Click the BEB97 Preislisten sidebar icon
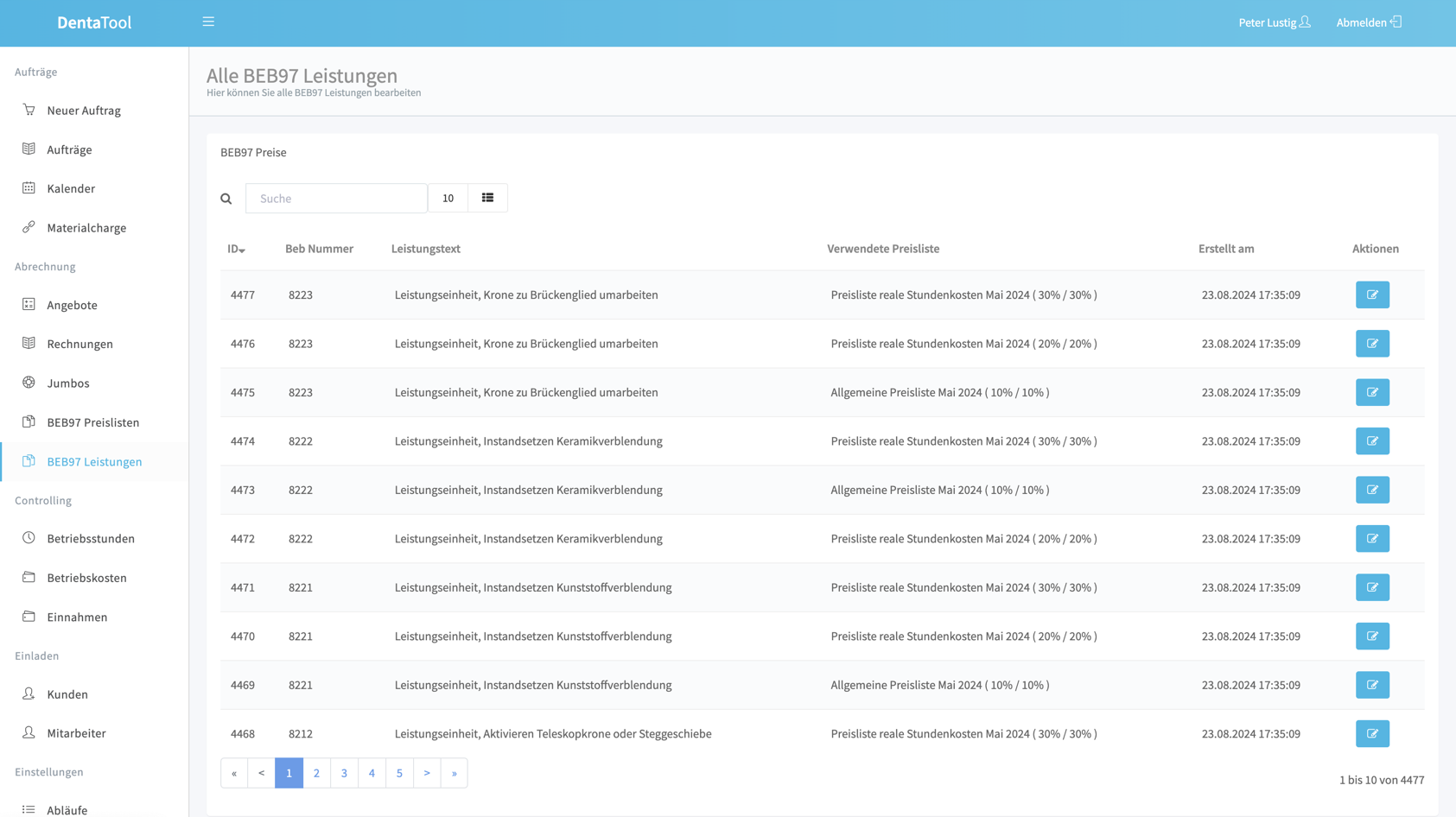The width and height of the screenshot is (1456, 817). point(29,421)
